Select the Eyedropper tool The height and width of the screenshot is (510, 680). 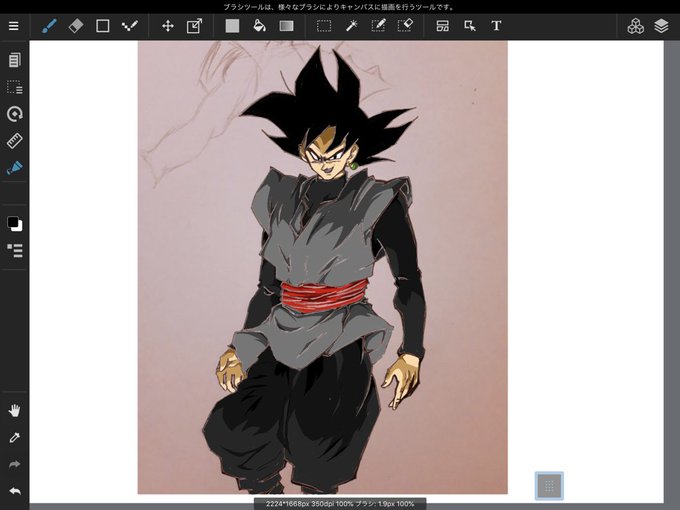click(14, 438)
